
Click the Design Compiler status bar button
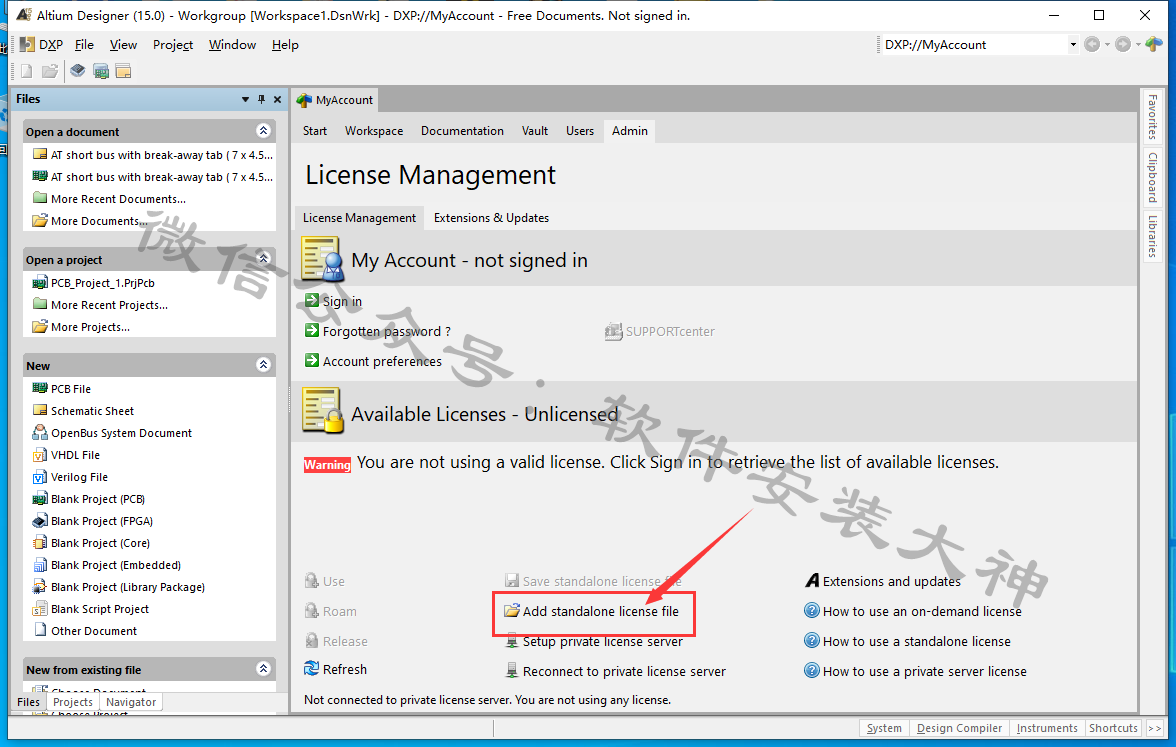tap(959, 728)
